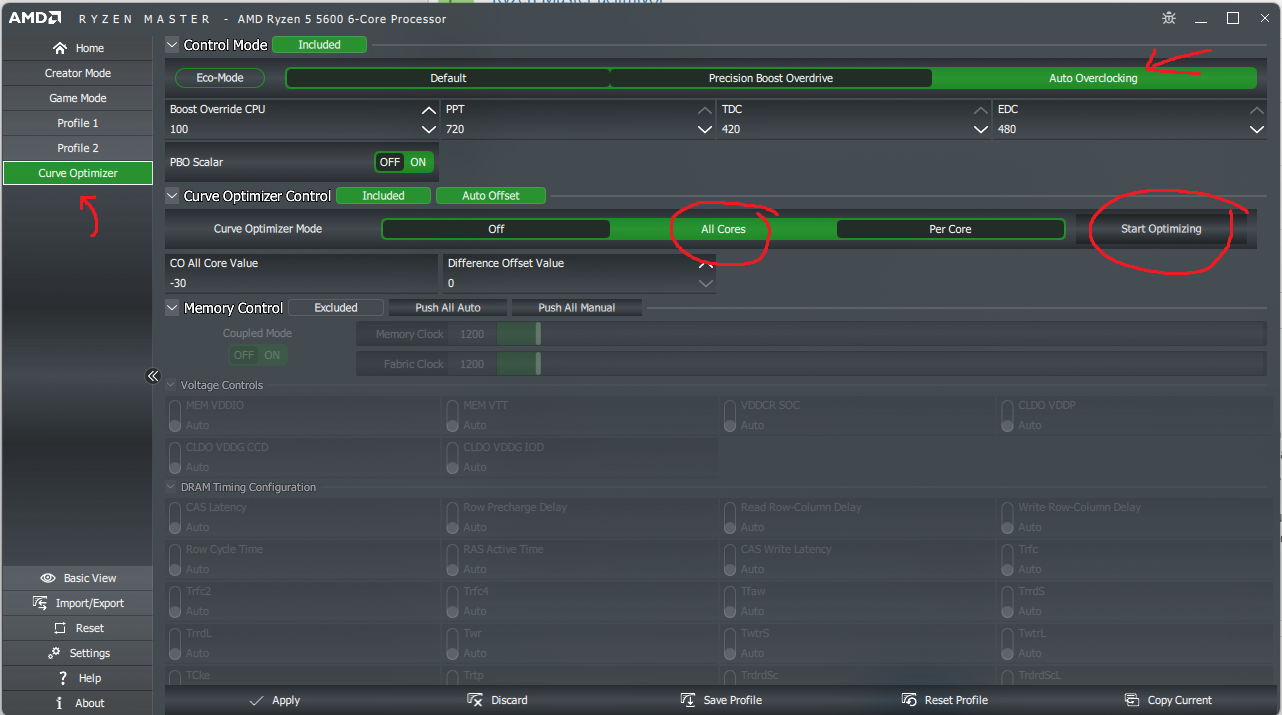Set Curve Optimizer Mode to Off
Image resolution: width=1282 pixels, height=715 pixels.
pos(496,229)
